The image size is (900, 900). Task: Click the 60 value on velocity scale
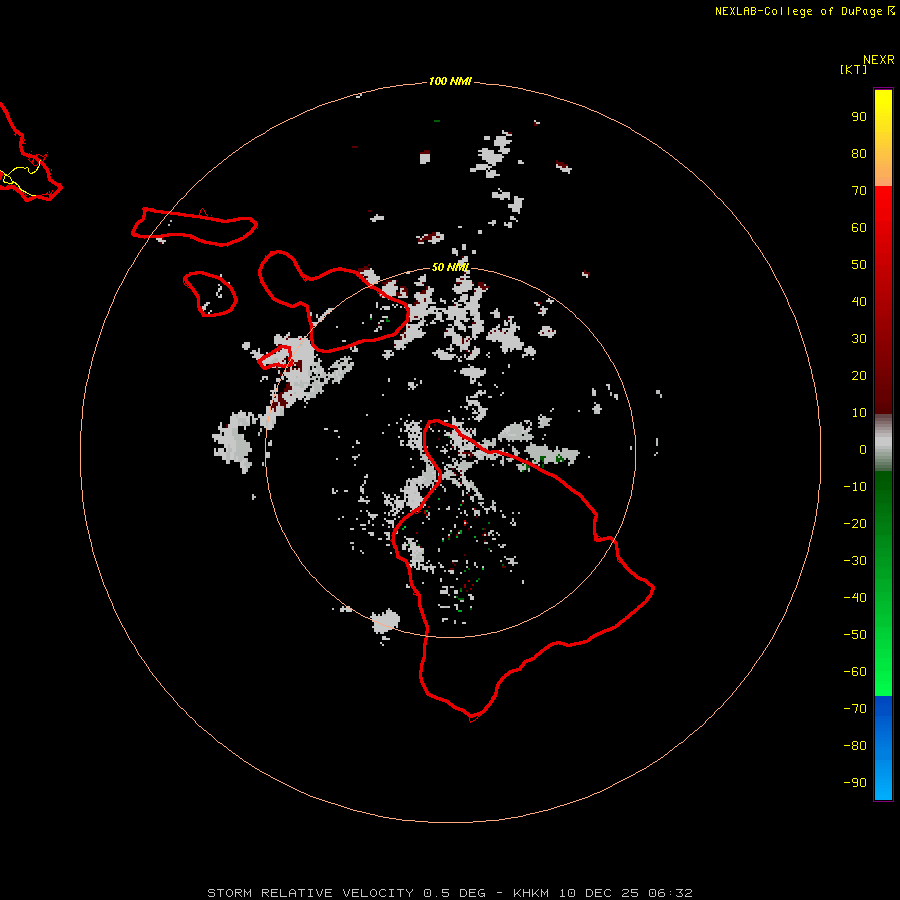(859, 227)
